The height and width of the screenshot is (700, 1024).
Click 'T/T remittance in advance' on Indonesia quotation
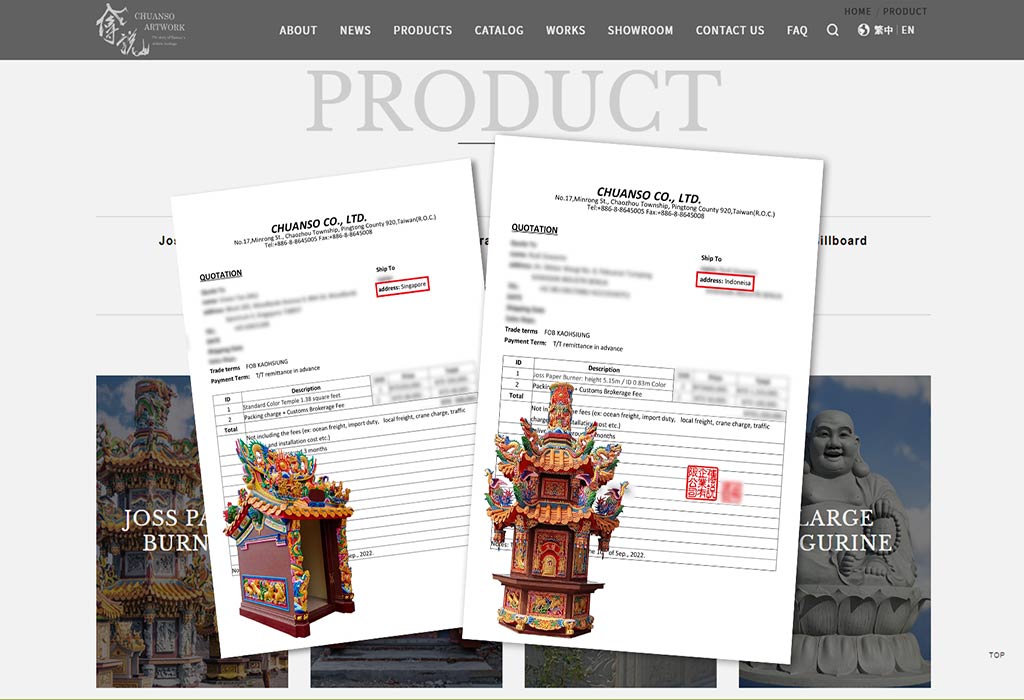(x=588, y=346)
